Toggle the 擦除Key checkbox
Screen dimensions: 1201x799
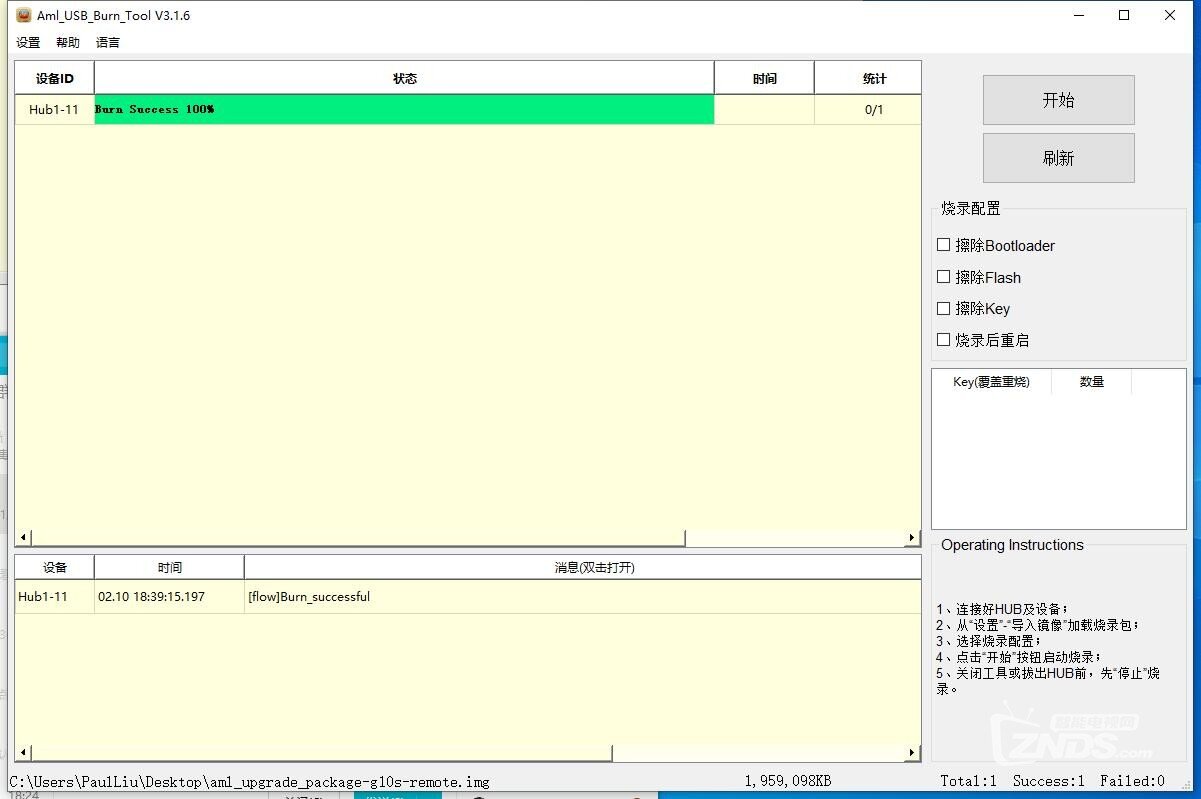click(x=943, y=308)
